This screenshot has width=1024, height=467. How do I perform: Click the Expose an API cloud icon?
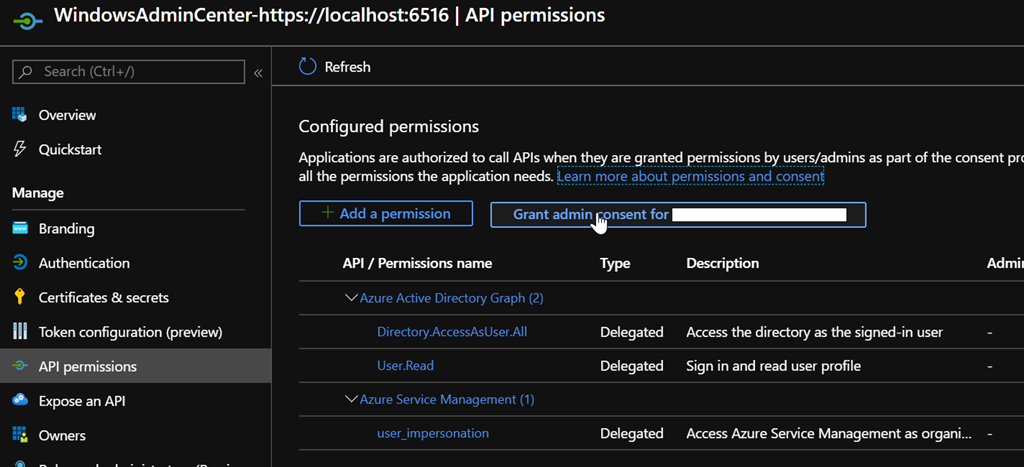20,401
